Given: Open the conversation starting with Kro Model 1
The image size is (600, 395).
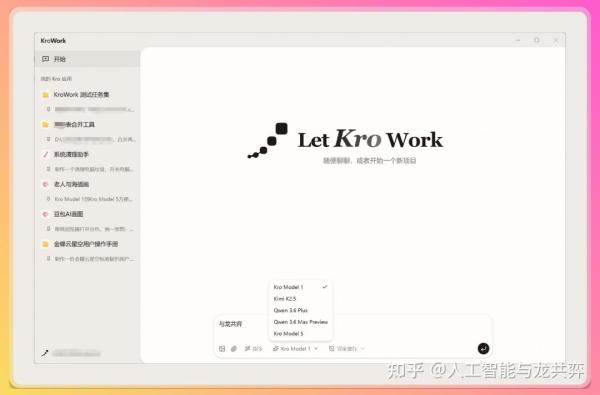Looking at the screenshot, I should [90, 199].
